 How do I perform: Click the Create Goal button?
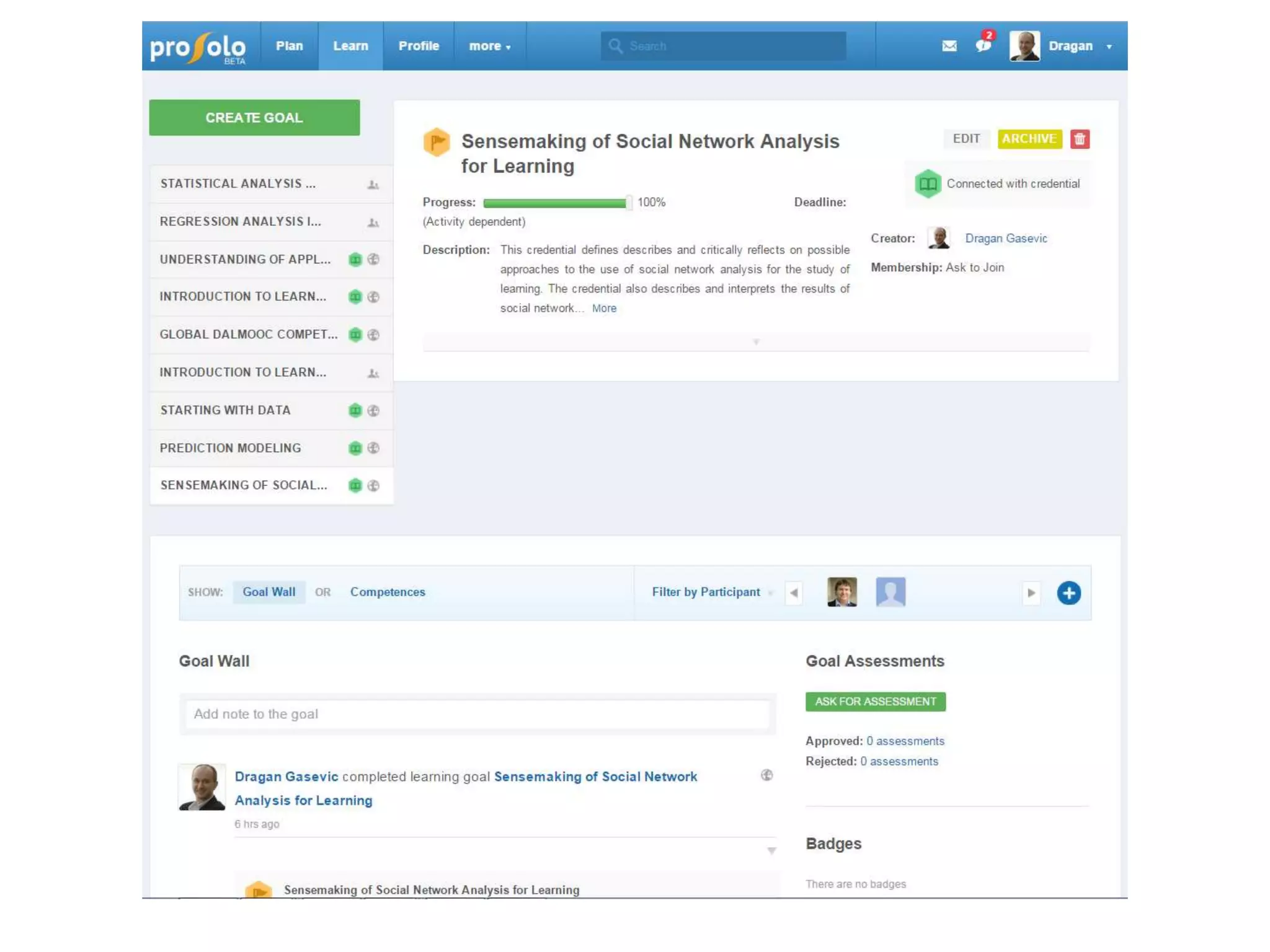tap(254, 118)
